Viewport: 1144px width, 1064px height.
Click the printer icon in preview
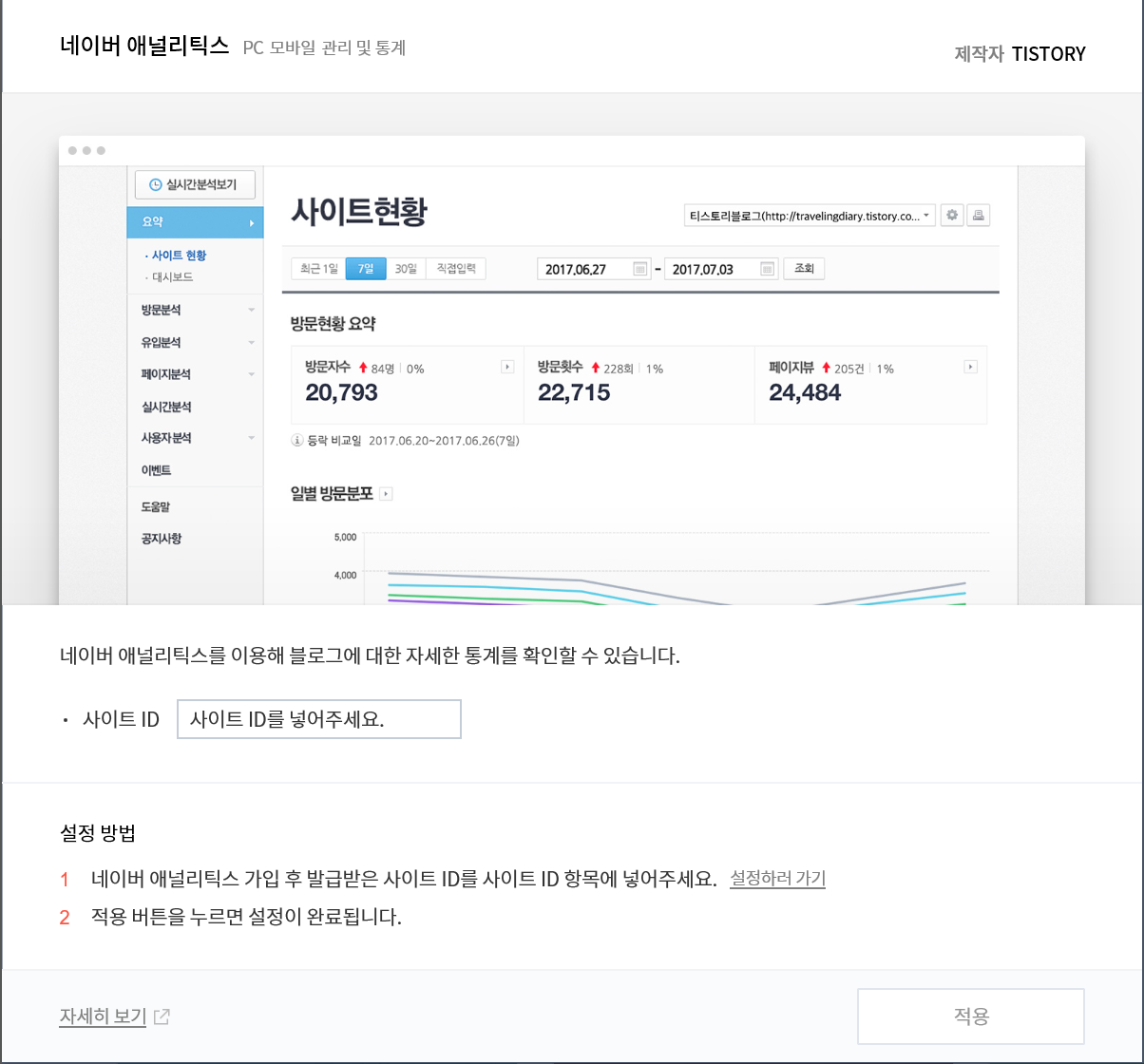coord(980,216)
